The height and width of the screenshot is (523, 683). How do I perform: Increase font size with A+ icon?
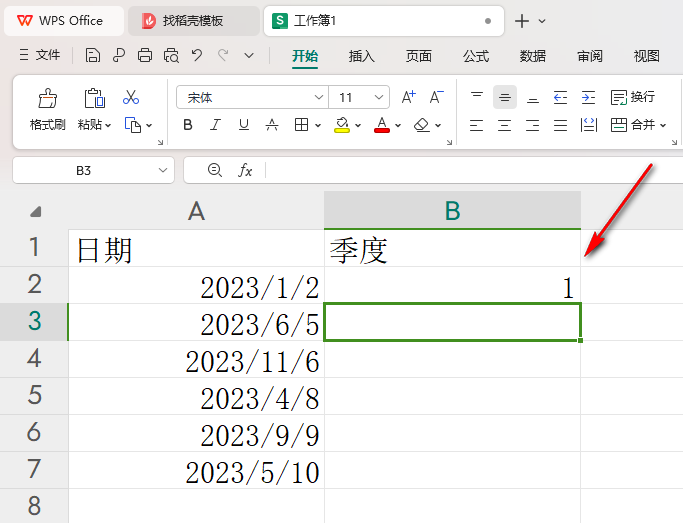tap(408, 97)
